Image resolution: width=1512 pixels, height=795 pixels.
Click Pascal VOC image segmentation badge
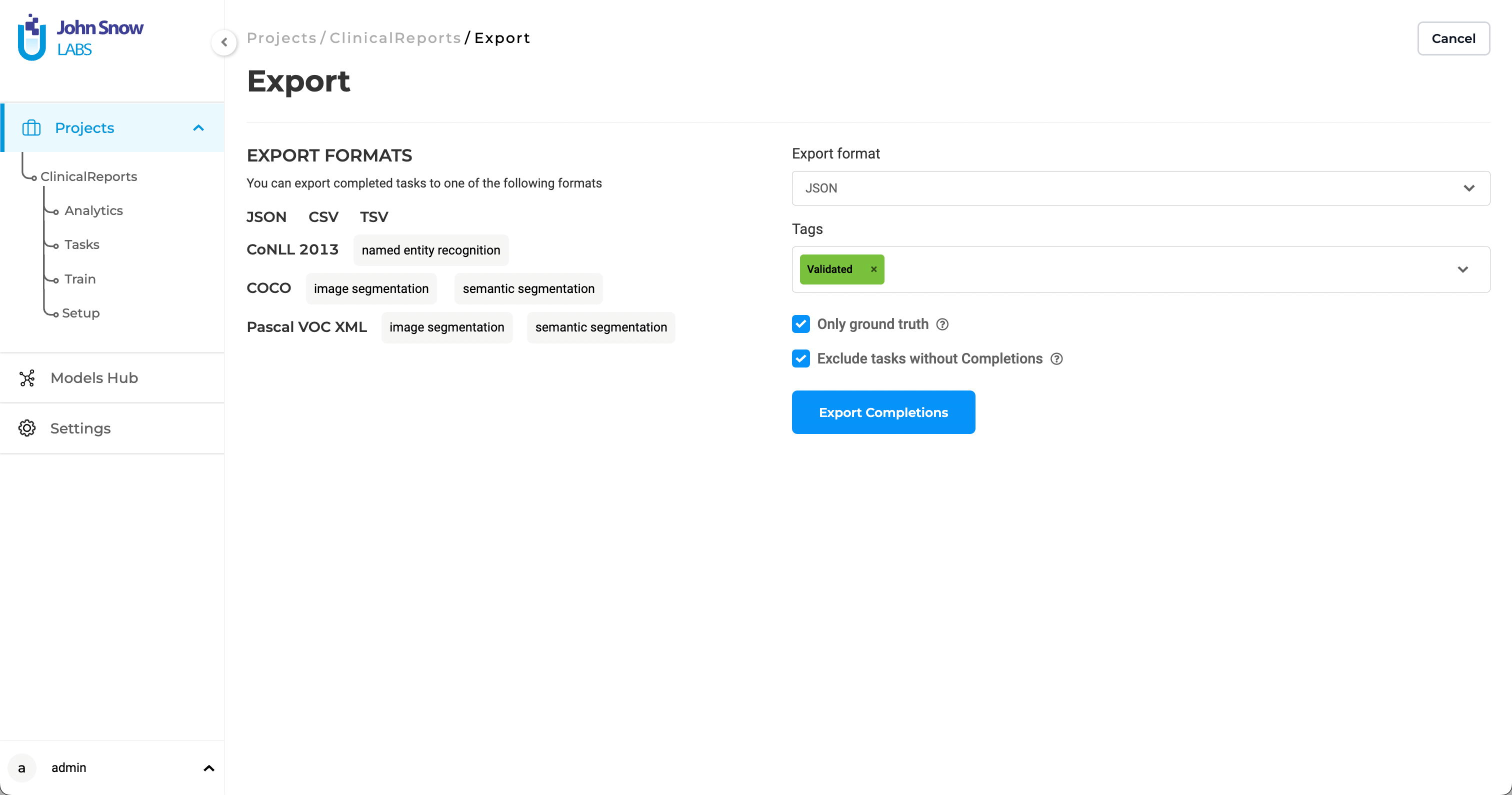446,327
